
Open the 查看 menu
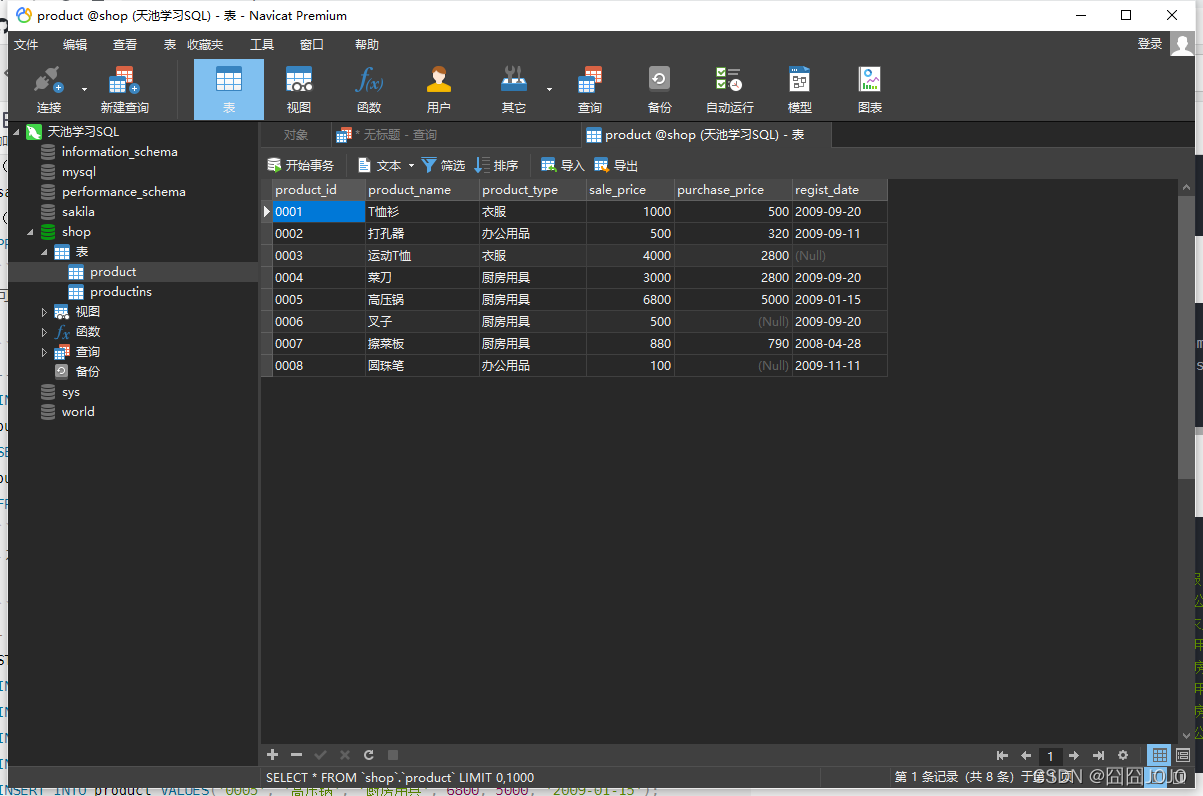tap(125, 45)
